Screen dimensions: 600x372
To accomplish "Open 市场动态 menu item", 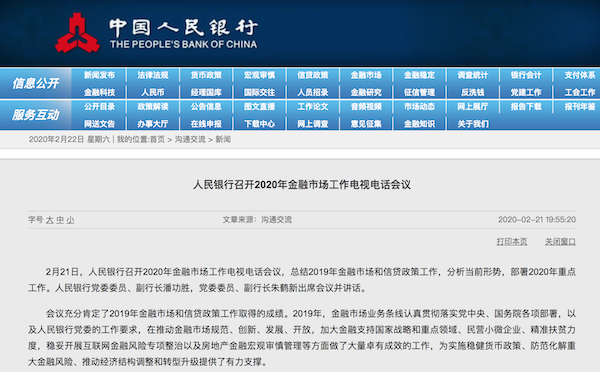I will coord(419,107).
